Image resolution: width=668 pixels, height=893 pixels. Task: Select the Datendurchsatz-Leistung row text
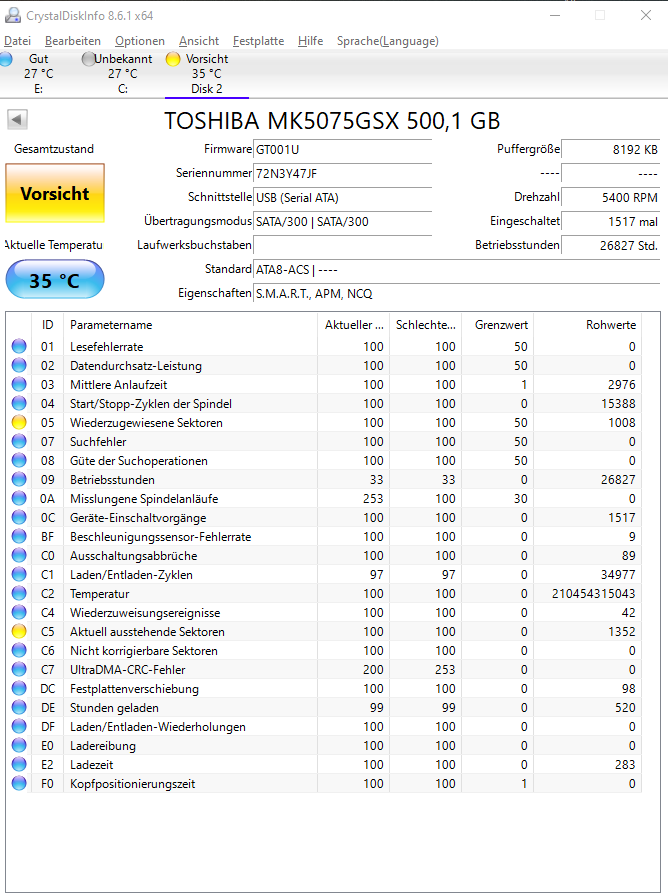point(136,366)
